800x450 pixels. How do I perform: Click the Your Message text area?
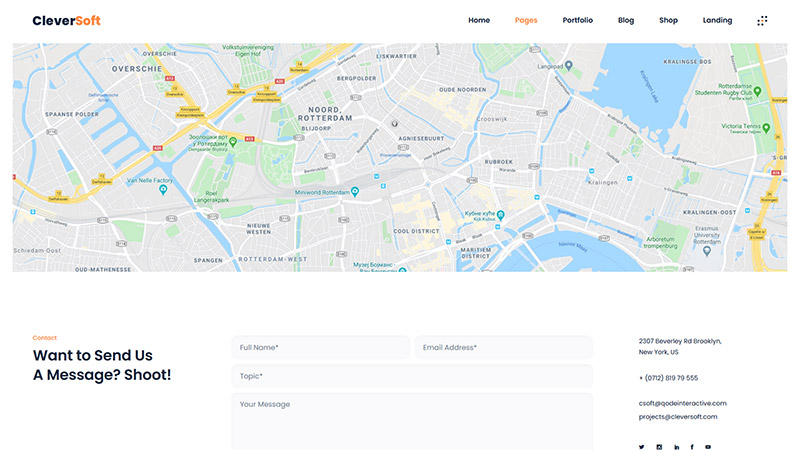412,420
